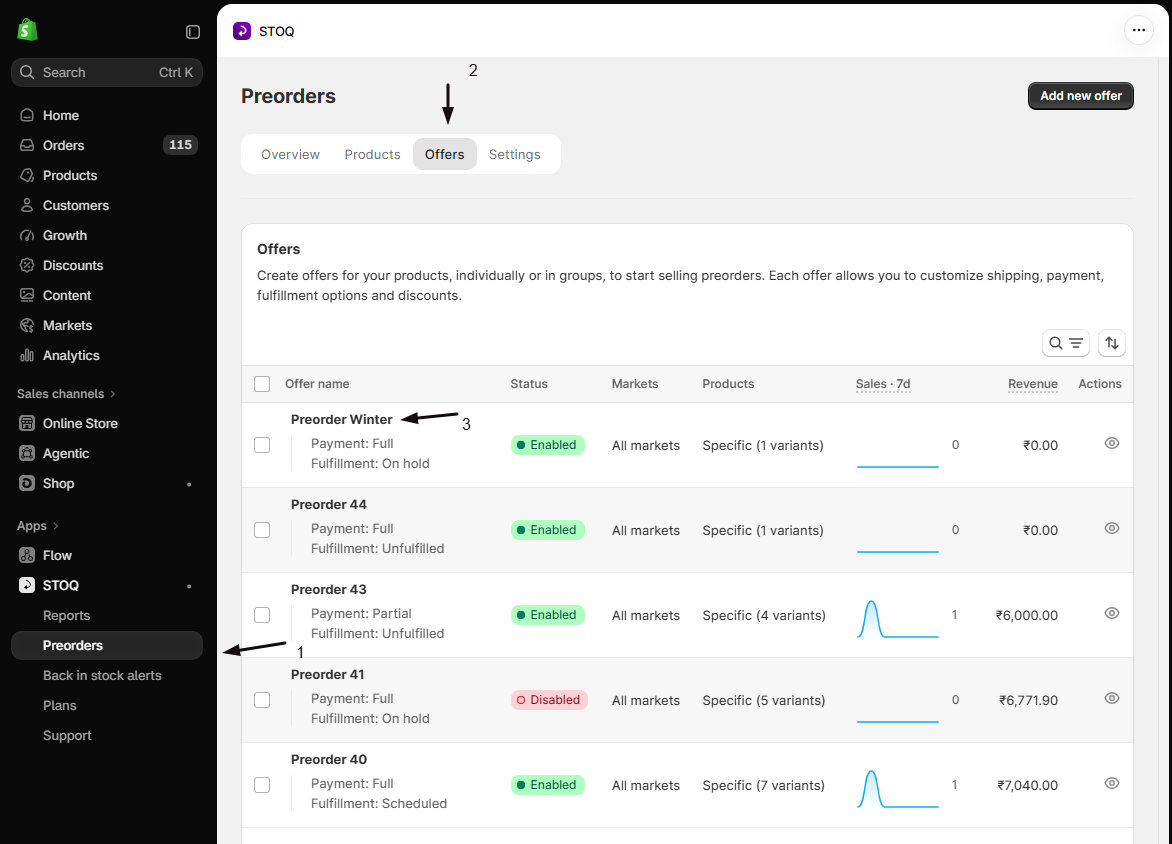Expand the Sales channels section

coord(67,394)
